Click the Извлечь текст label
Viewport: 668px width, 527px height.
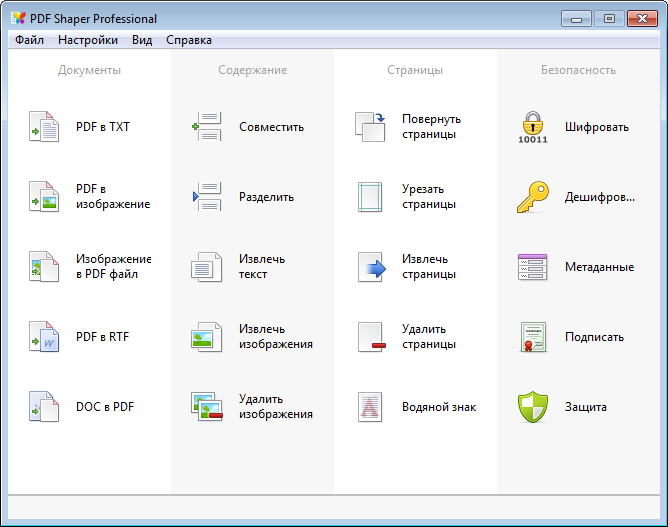[x=262, y=267]
